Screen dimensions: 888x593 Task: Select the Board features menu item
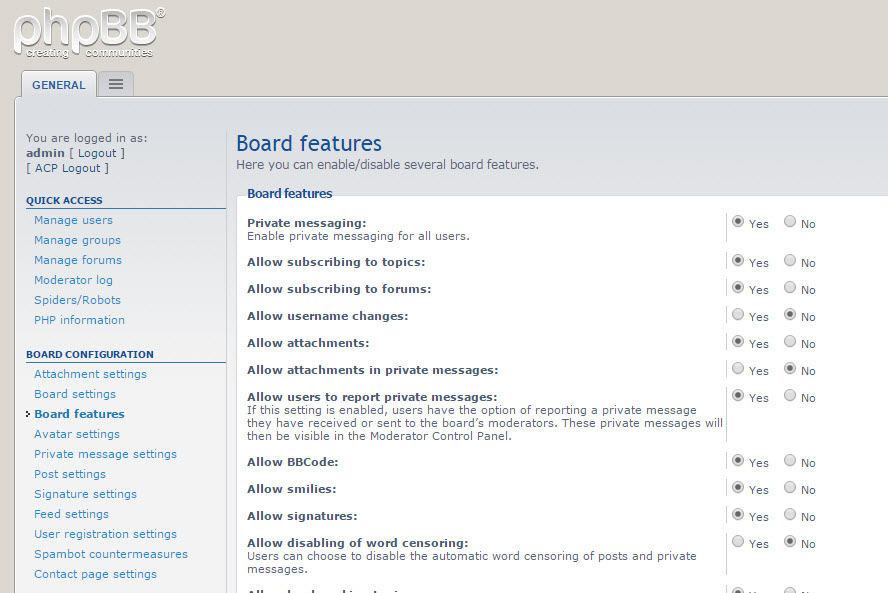coord(79,414)
